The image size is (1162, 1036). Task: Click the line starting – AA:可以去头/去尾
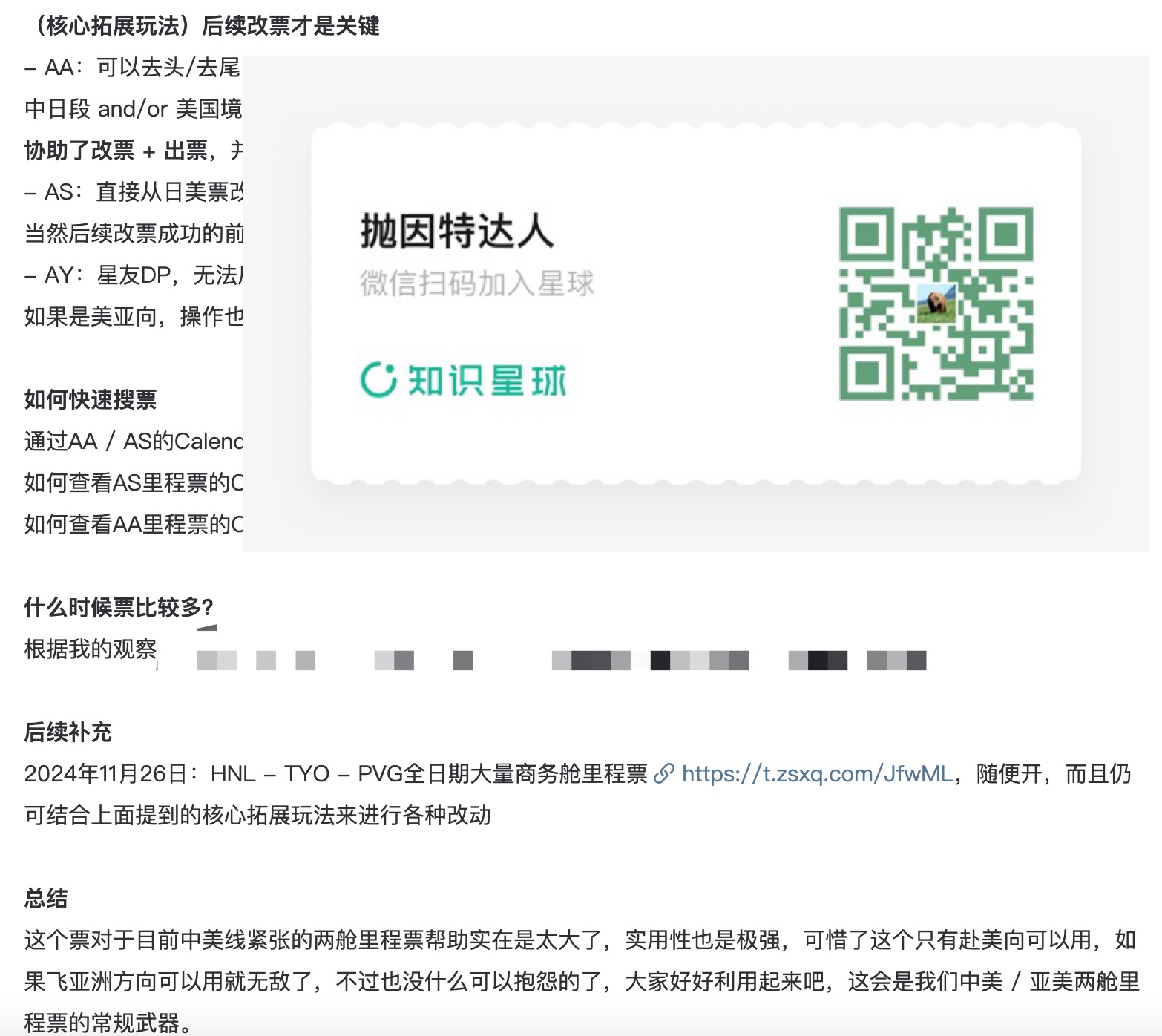pyautogui.click(x=134, y=68)
